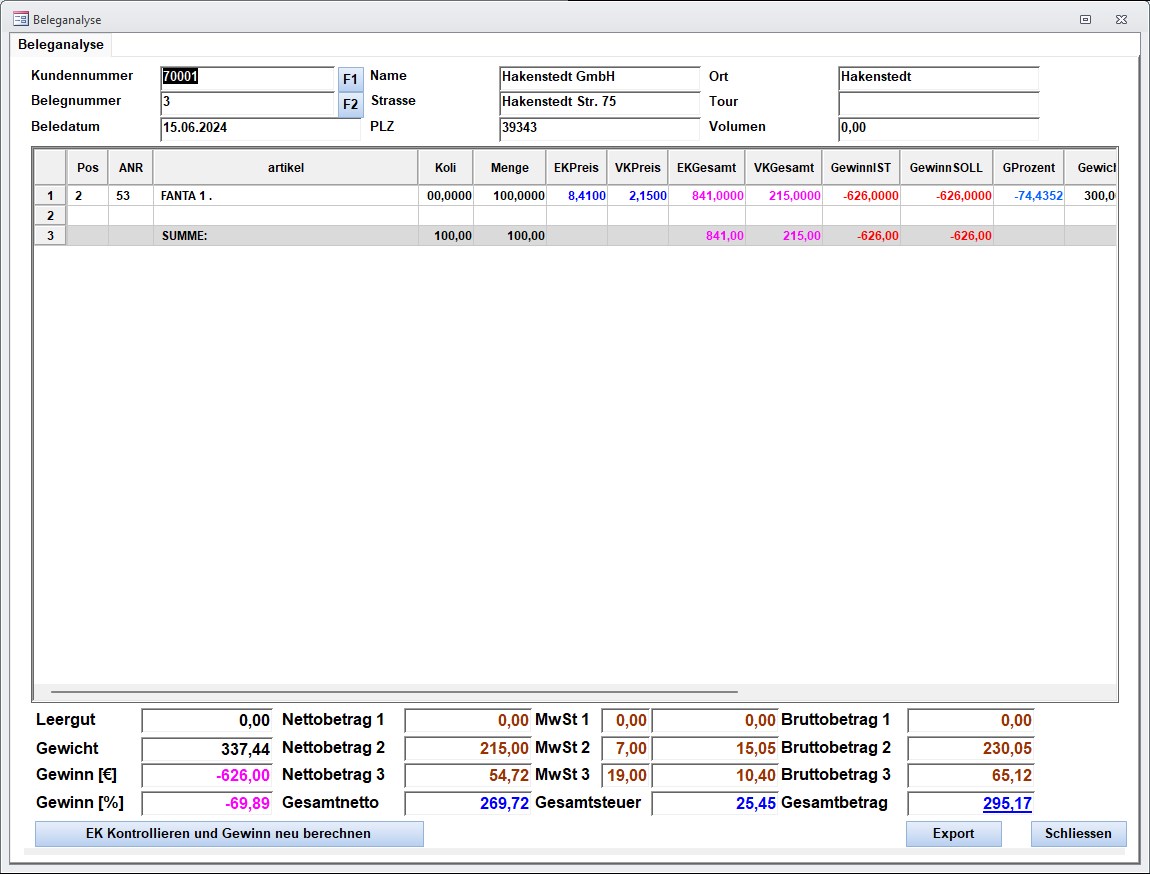
Task: Click the underlined Gesamtbetrag value 295,17
Action: coord(1006,803)
